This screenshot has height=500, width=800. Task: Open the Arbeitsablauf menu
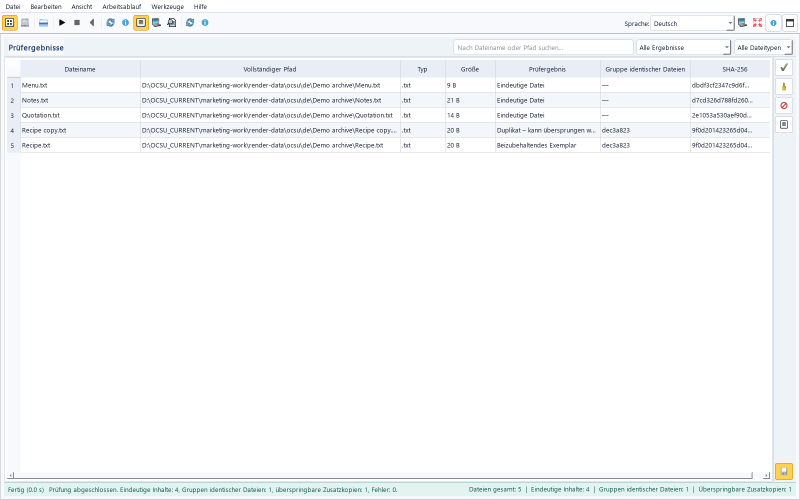click(121, 7)
